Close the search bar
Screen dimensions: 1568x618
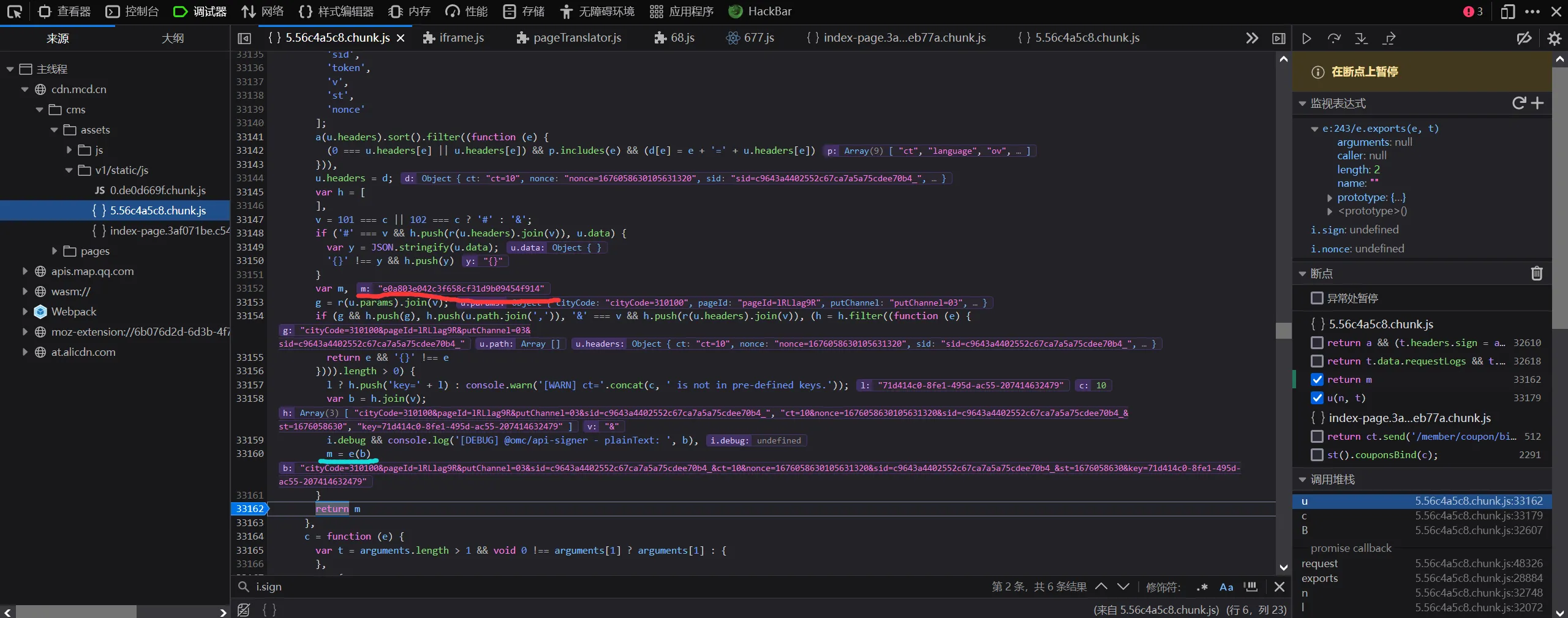(x=1280, y=587)
